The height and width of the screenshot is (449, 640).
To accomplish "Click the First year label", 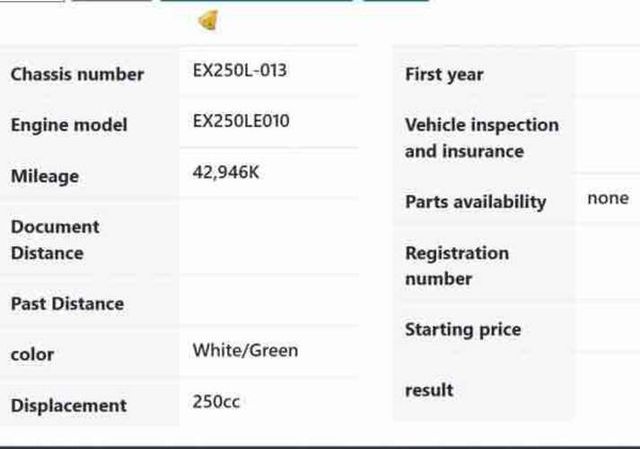I will point(444,74).
